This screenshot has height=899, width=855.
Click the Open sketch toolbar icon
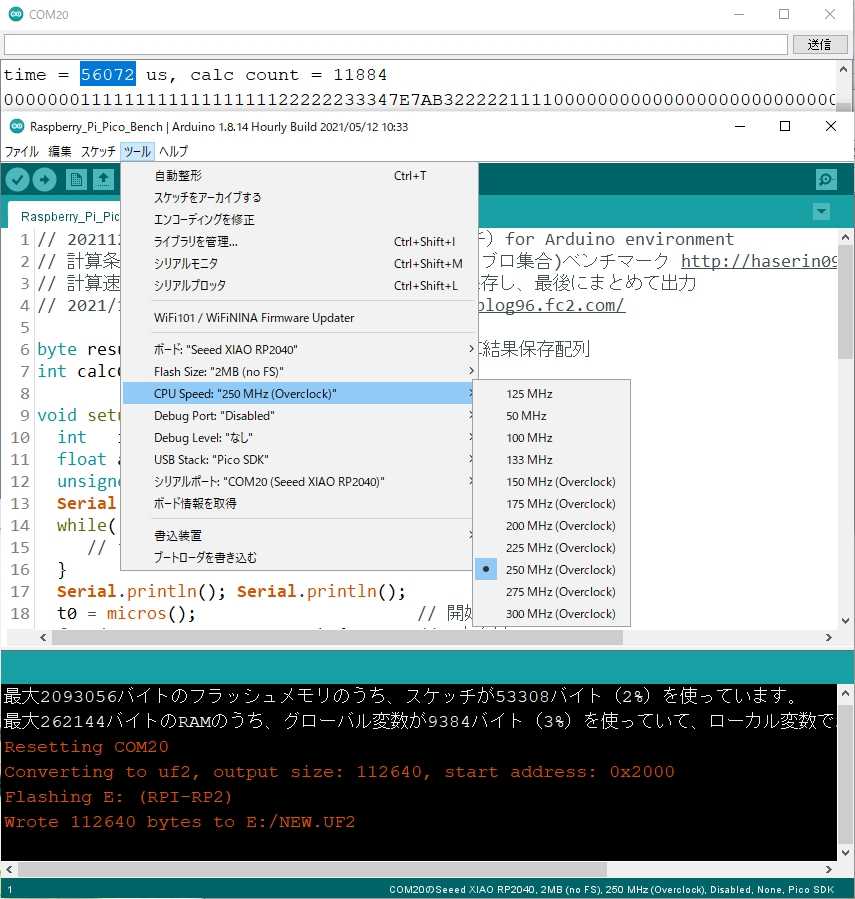click(103, 179)
